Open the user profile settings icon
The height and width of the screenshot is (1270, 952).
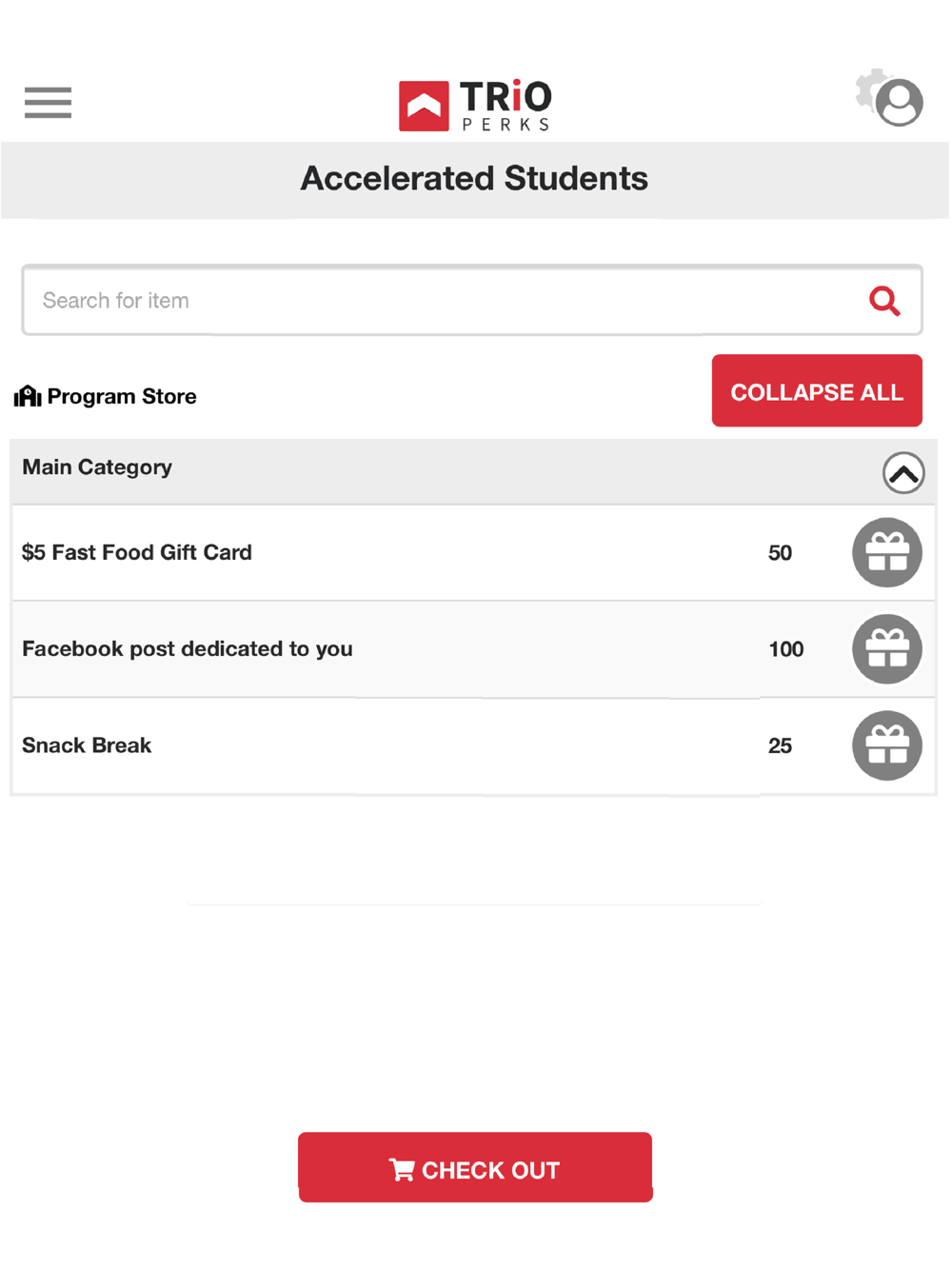coord(890,99)
